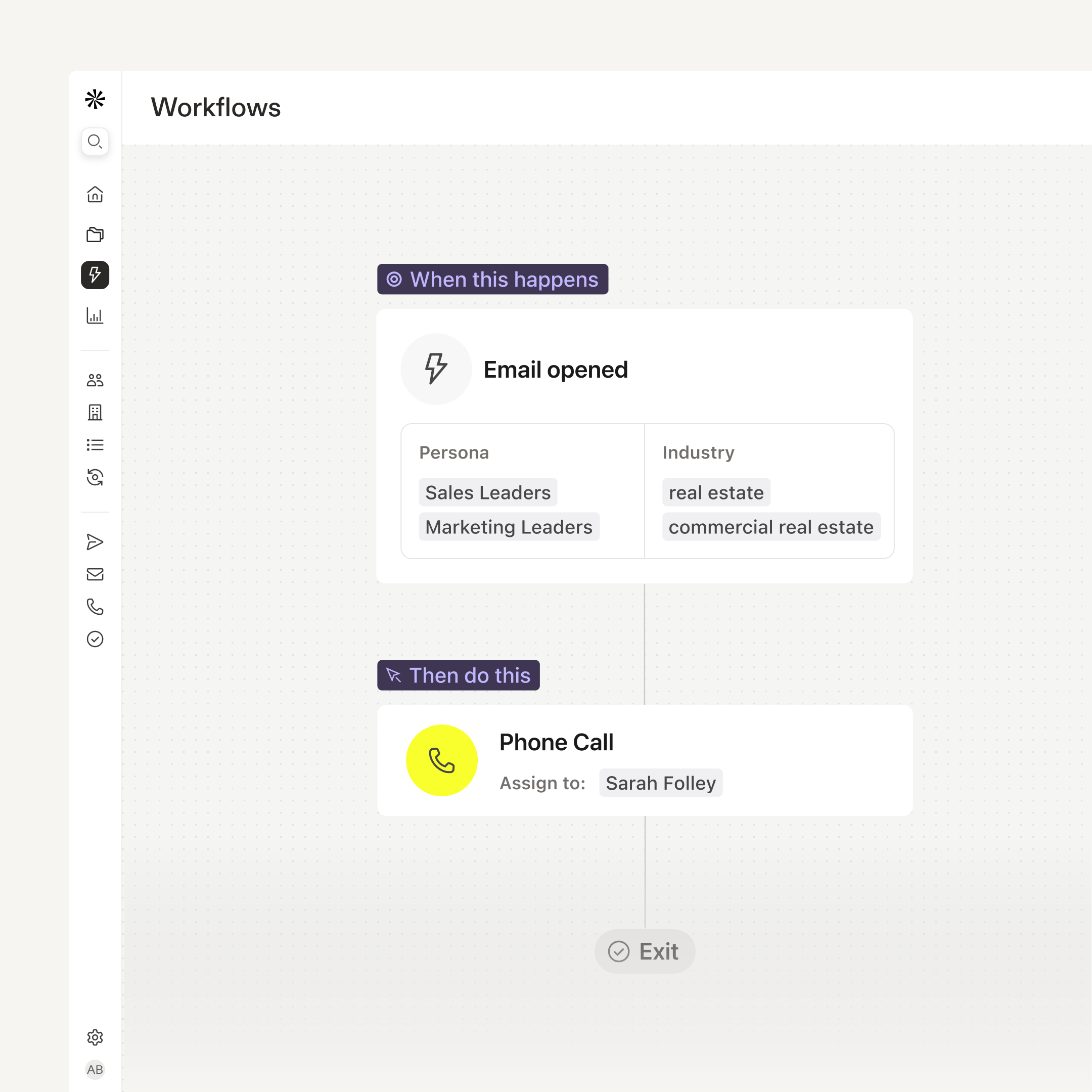Open the search tool

click(x=95, y=142)
